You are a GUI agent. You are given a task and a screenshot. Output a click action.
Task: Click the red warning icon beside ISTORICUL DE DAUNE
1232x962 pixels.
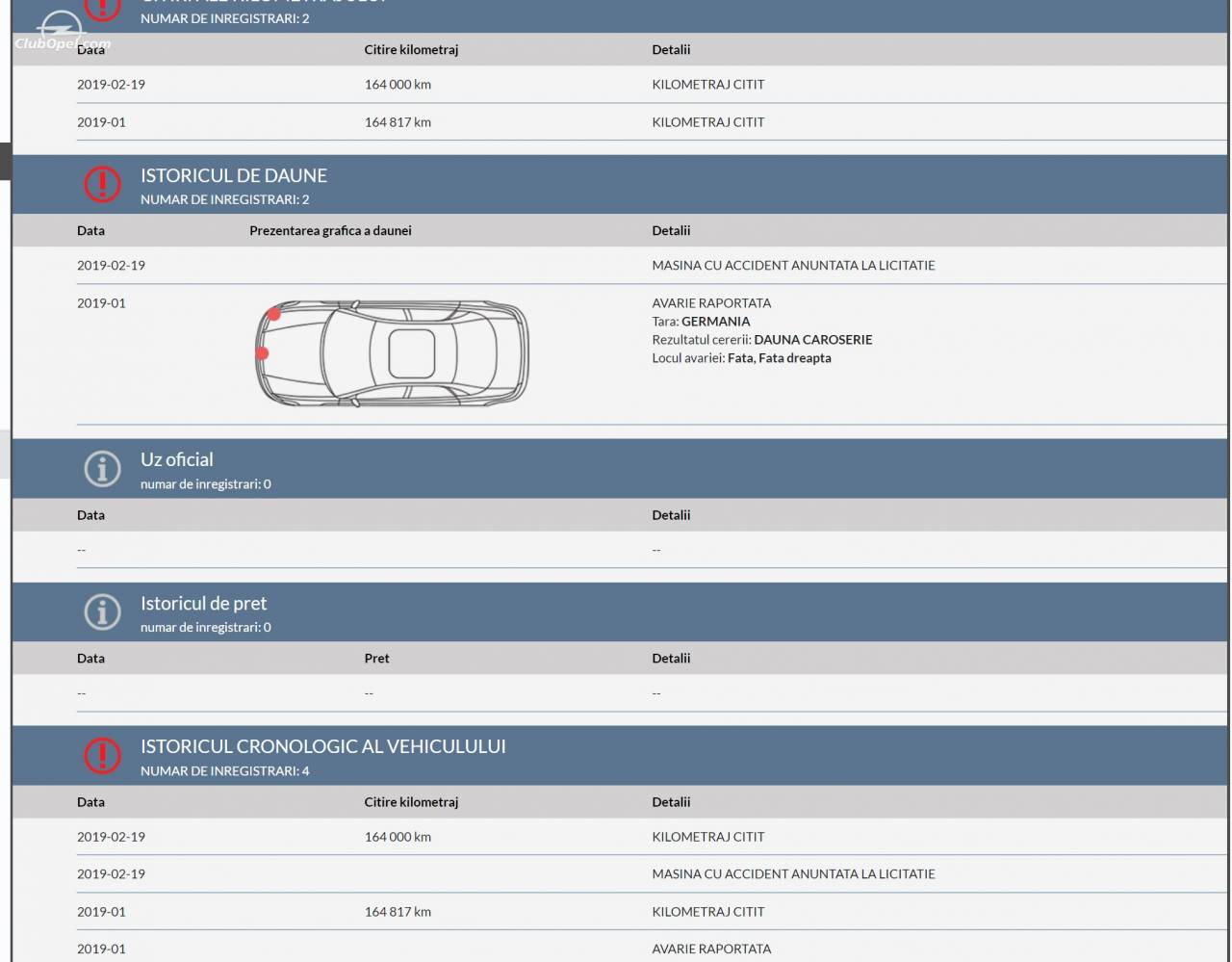(102, 184)
